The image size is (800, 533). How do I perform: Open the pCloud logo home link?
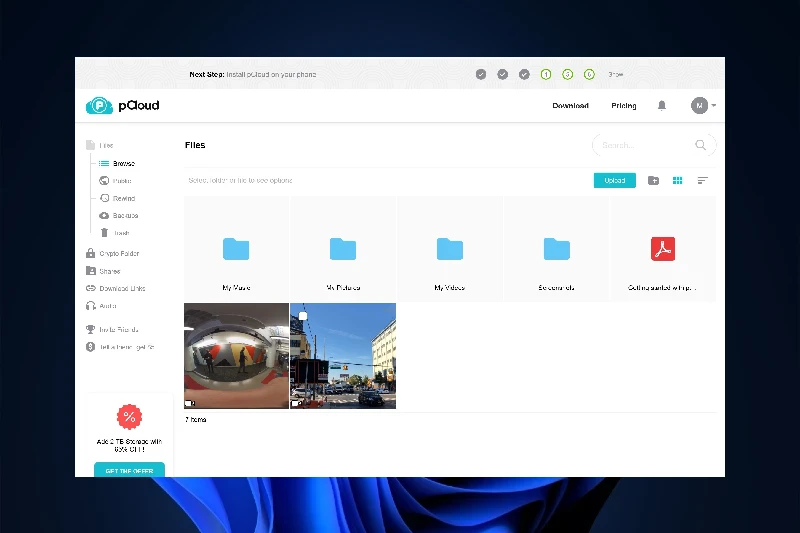(x=122, y=106)
